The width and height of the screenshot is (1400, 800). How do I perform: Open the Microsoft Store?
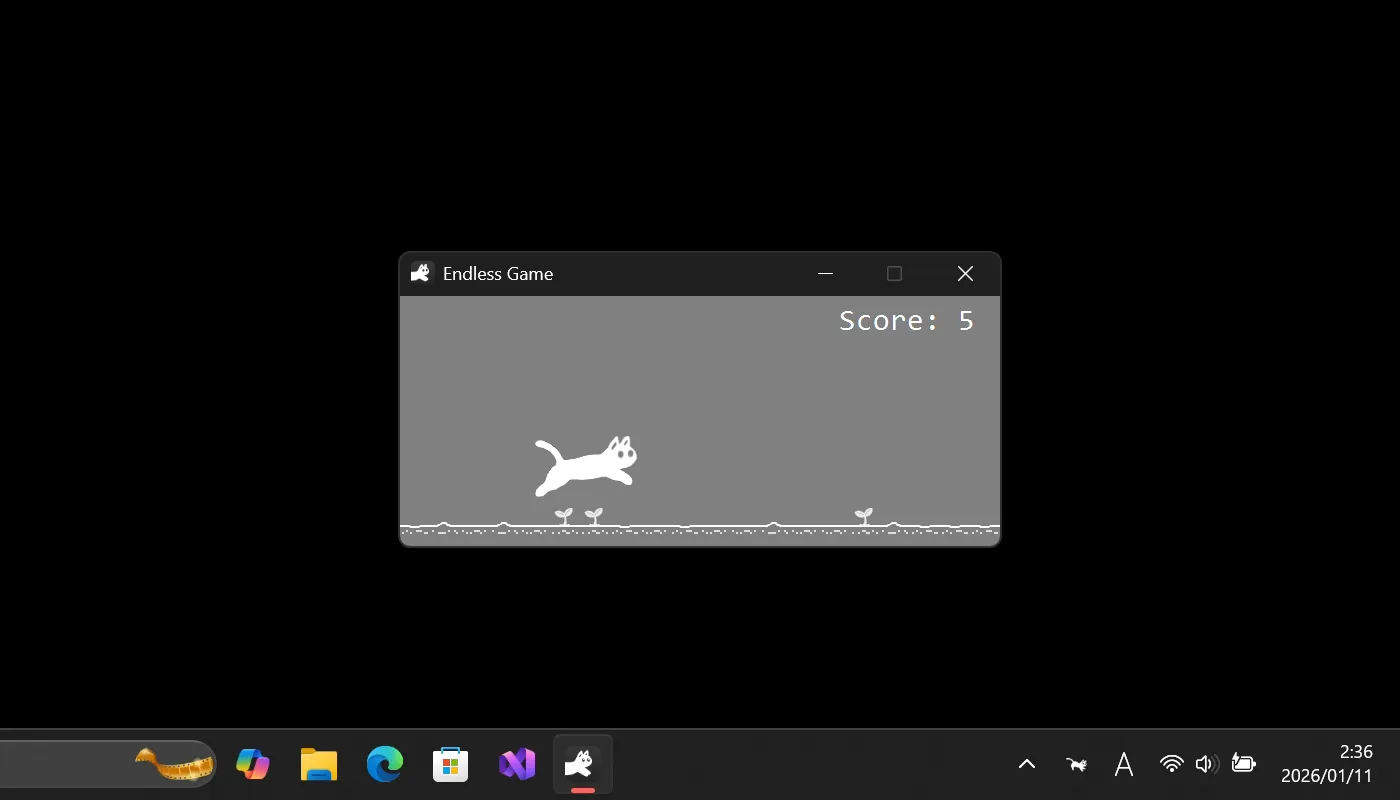[450, 763]
